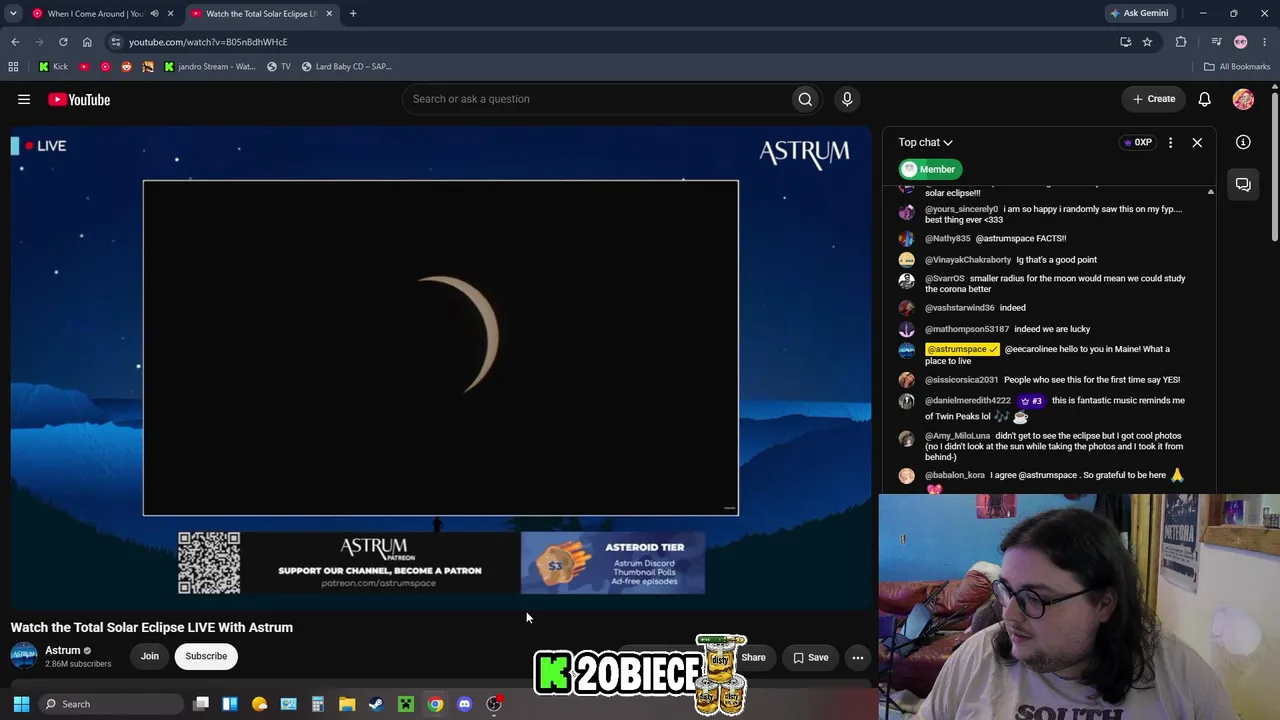The height and width of the screenshot is (720, 1280).
Task: Open the Chrome profile avatar
Action: click(1241, 42)
